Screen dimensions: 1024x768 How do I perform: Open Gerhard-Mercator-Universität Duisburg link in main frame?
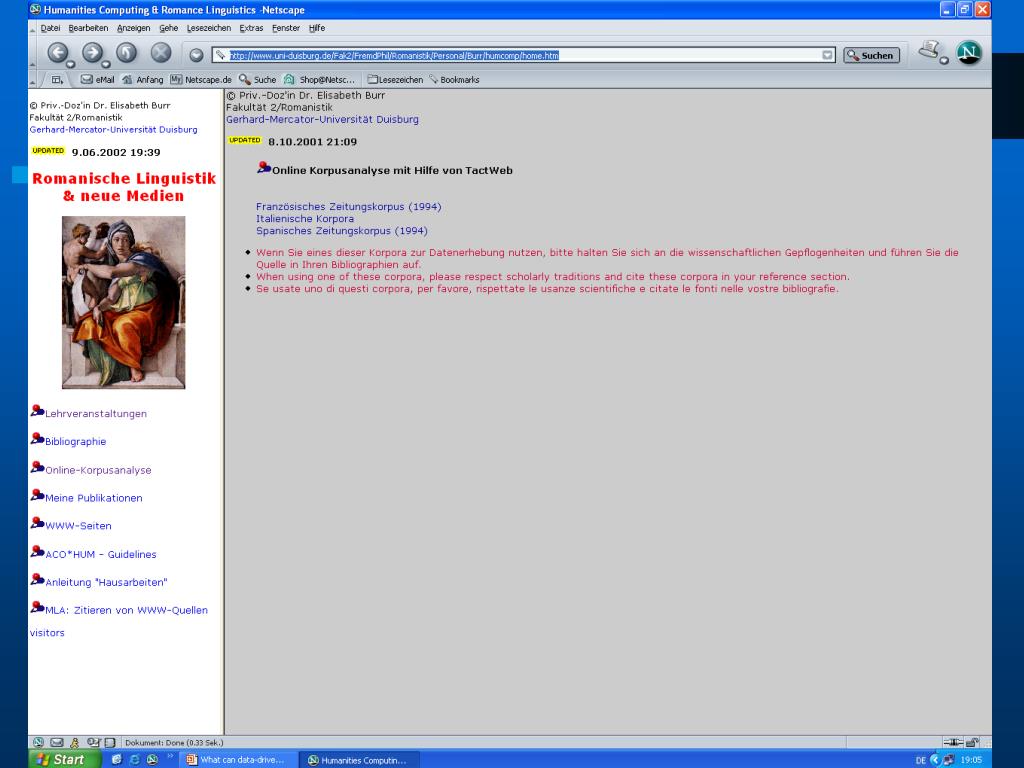point(322,120)
